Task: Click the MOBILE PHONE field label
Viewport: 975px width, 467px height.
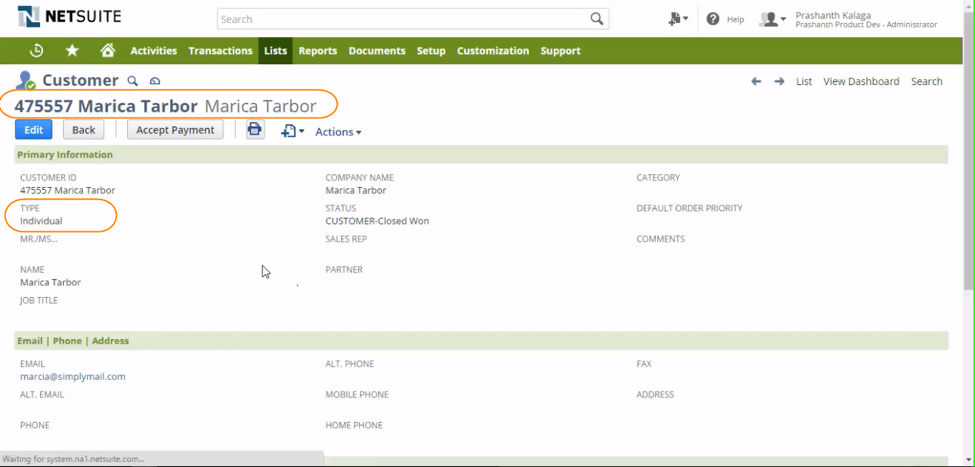Action: (x=357, y=395)
